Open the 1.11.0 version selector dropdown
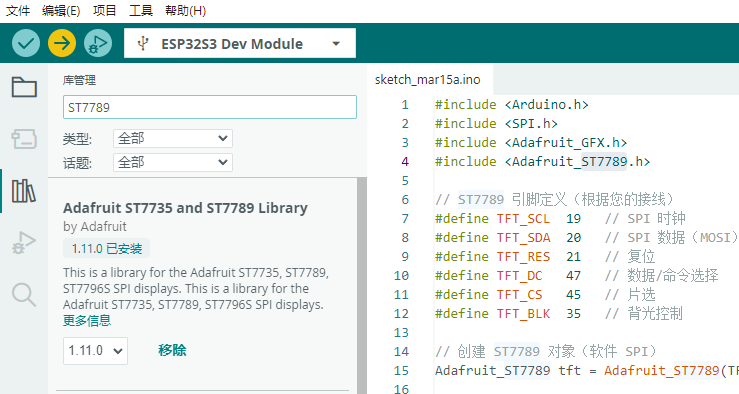Screen dimensions: 739x394 click(x=96, y=351)
